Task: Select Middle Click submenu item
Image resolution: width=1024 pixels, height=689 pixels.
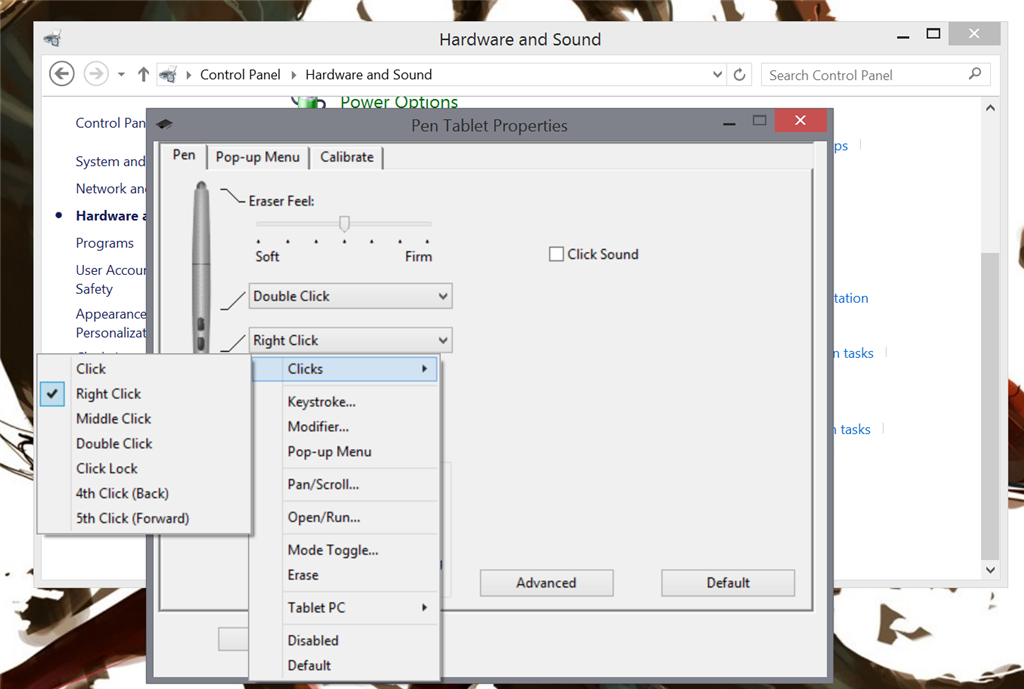Action: [x=144, y=419]
